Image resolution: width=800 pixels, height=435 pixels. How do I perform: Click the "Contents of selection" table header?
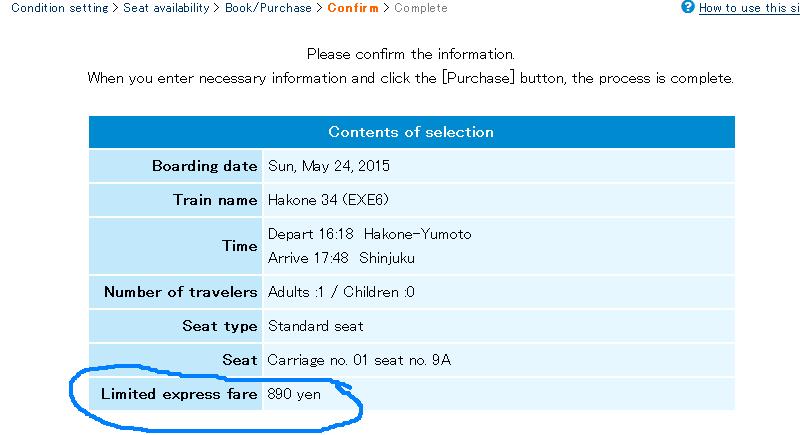pyautogui.click(x=411, y=132)
